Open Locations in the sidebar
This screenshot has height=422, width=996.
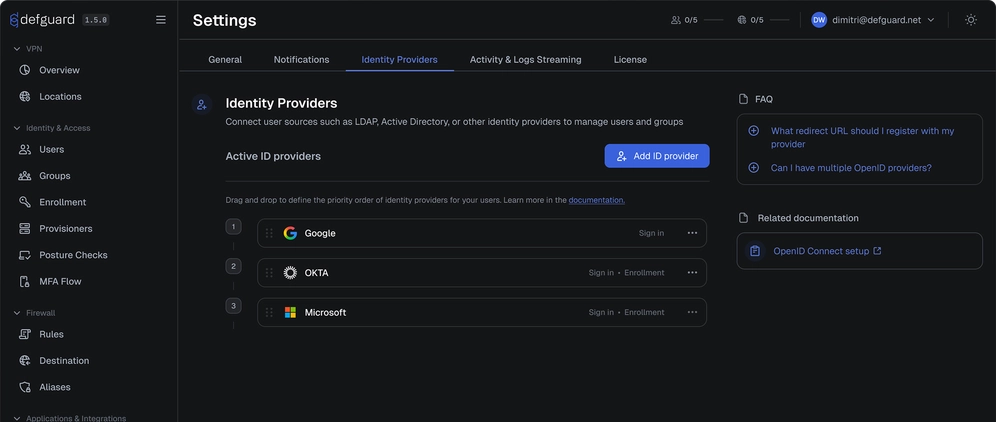point(60,97)
